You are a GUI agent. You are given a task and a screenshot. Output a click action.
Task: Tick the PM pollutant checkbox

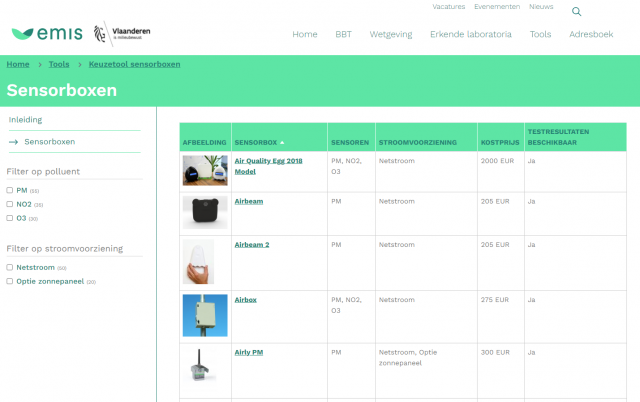pos(10,190)
